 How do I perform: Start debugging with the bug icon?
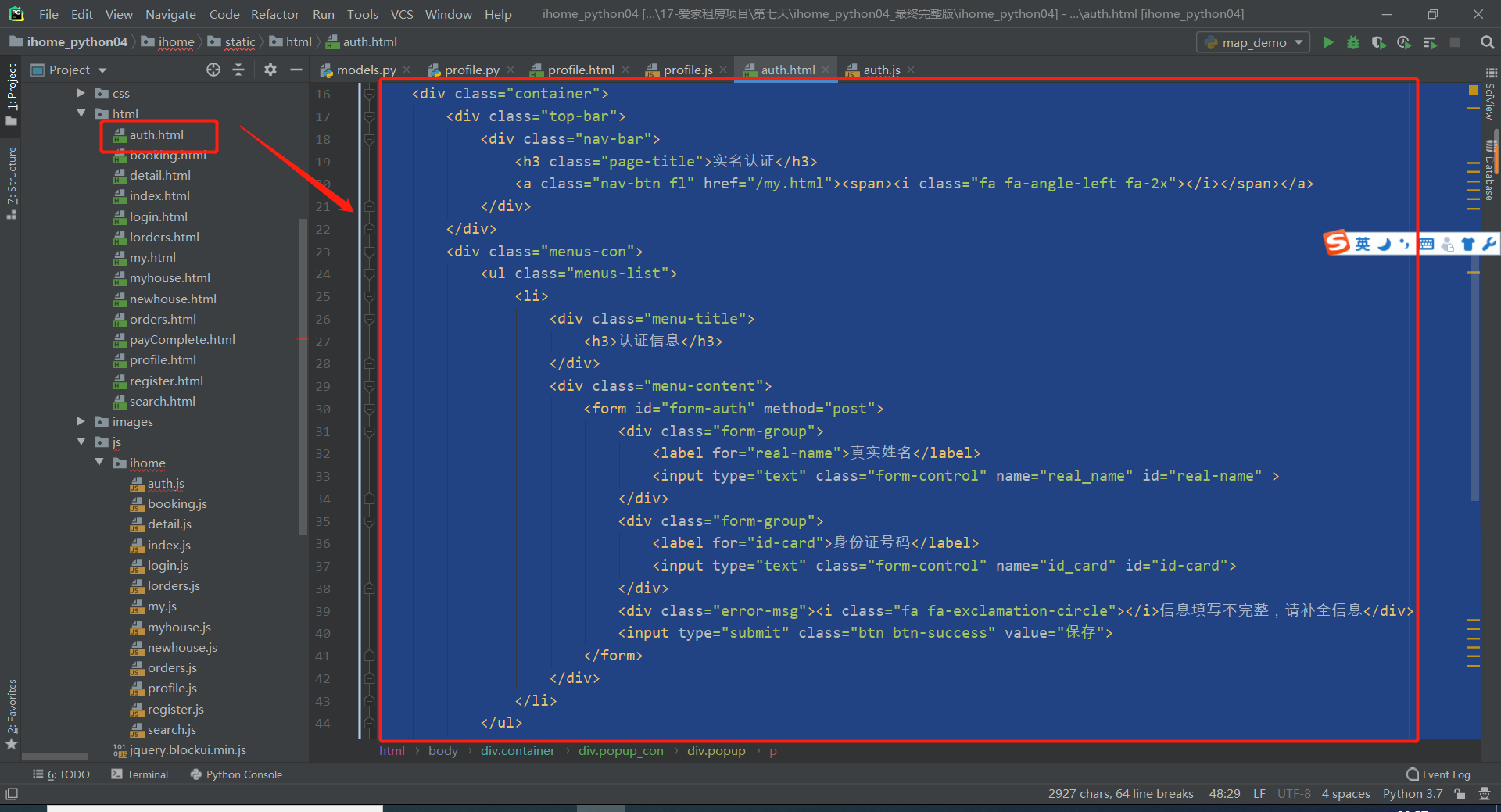click(x=1353, y=42)
